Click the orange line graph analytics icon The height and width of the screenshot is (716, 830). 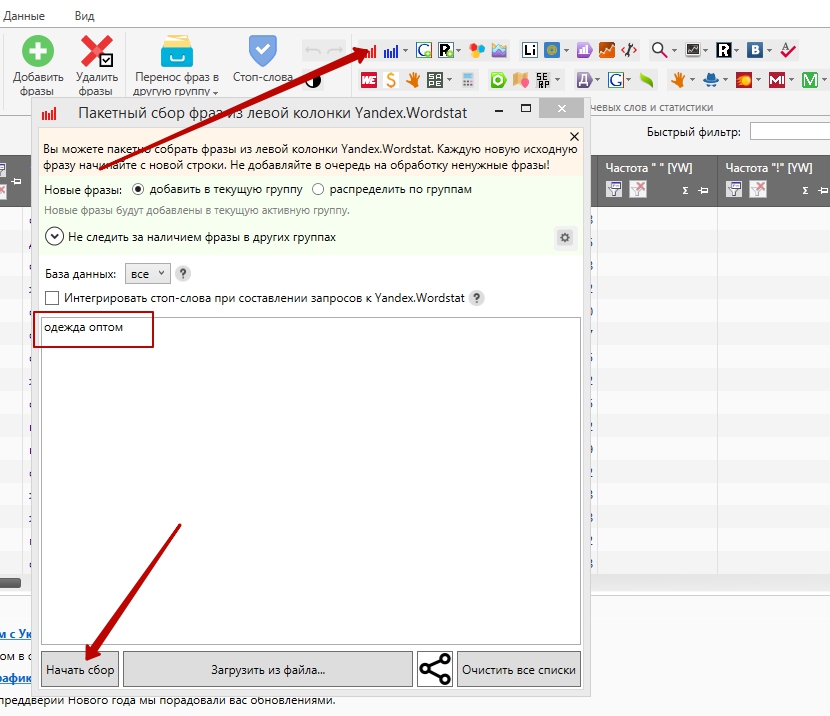tap(607, 50)
